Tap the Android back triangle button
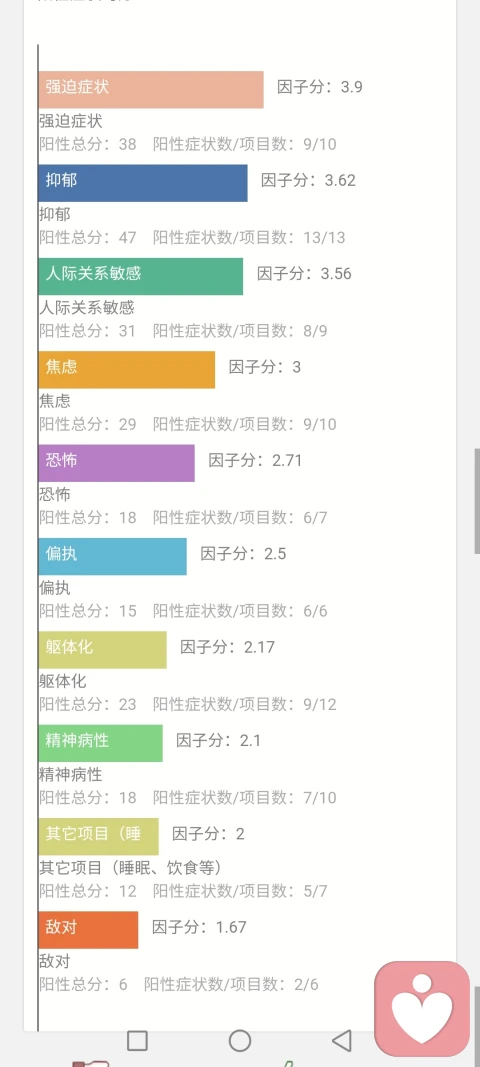Viewport: 480px width, 1067px height. click(x=342, y=1040)
